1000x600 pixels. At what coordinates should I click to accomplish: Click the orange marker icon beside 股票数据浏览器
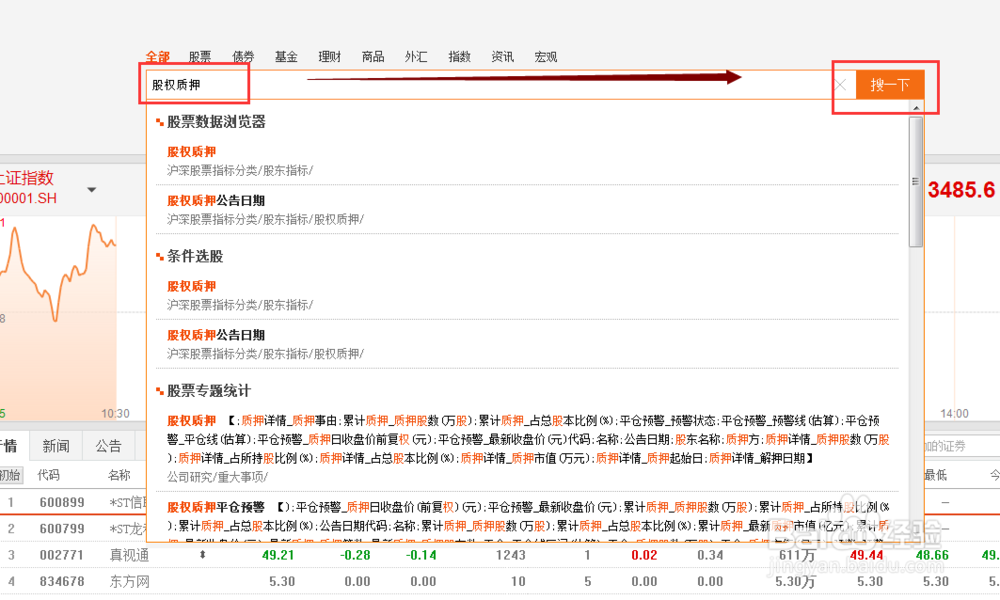157,121
